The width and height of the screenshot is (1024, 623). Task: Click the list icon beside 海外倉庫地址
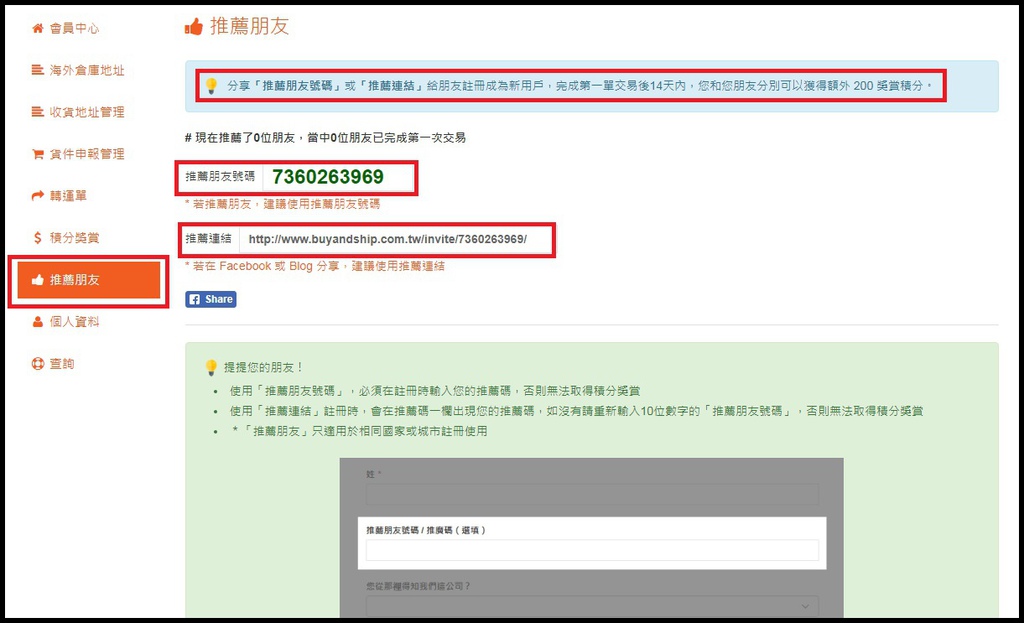tap(38, 70)
